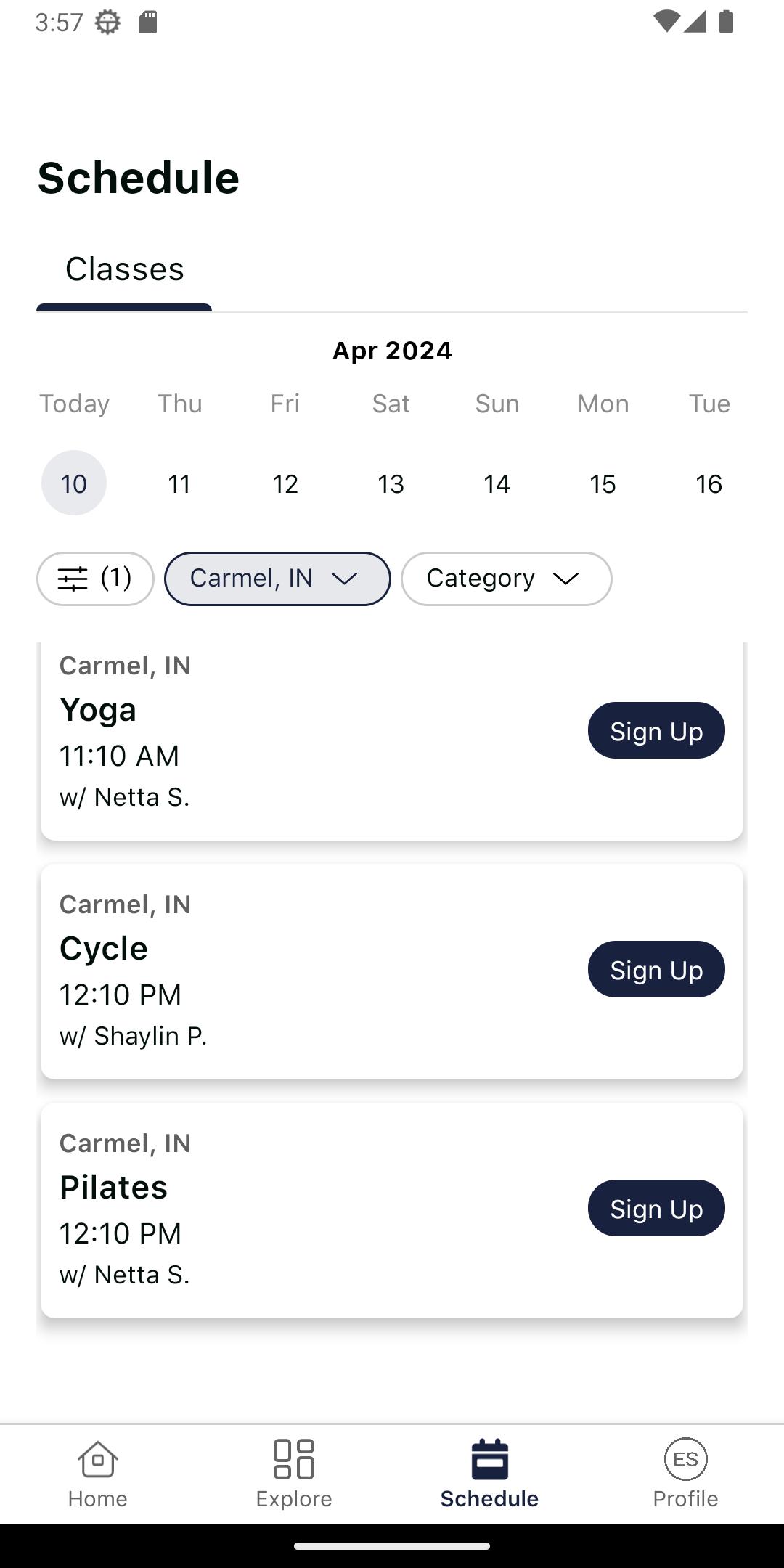Tap the SD card status icon
This screenshot has width=784, height=1568.
[148, 22]
